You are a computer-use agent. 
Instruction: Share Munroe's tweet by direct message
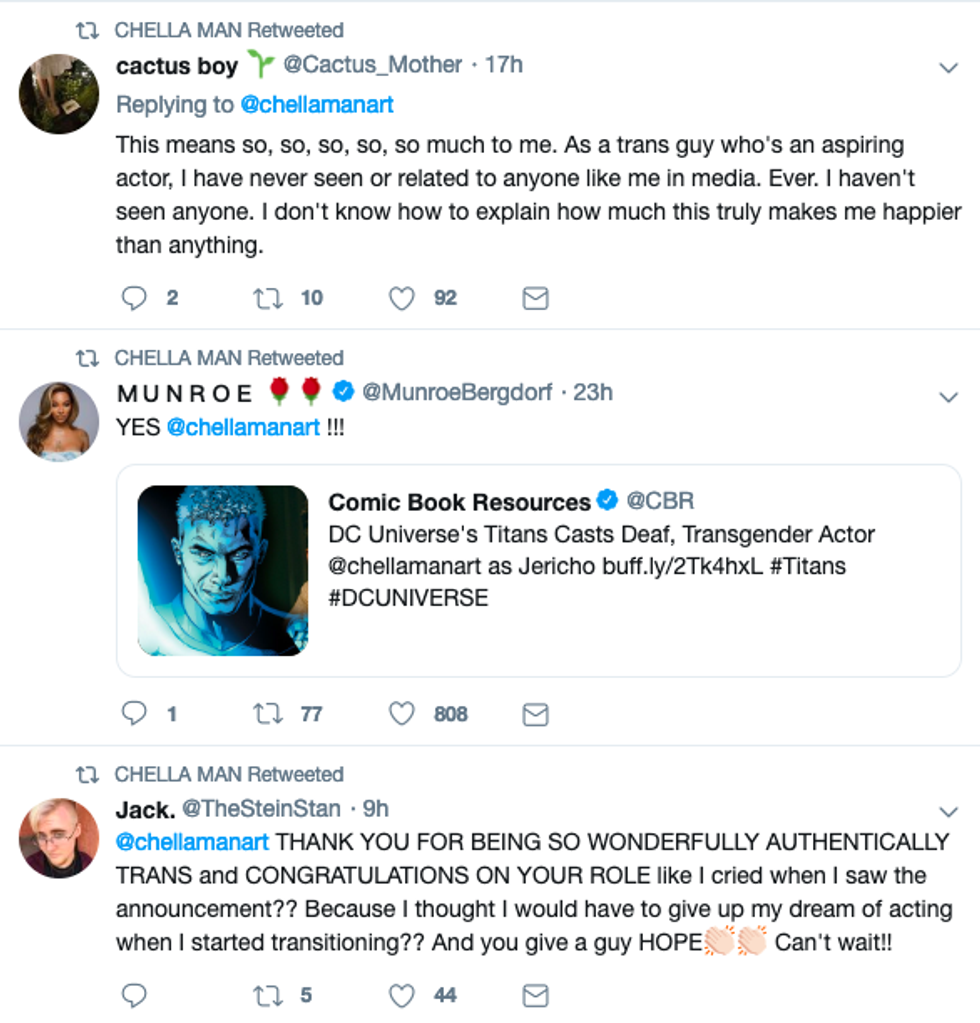[536, 714]
